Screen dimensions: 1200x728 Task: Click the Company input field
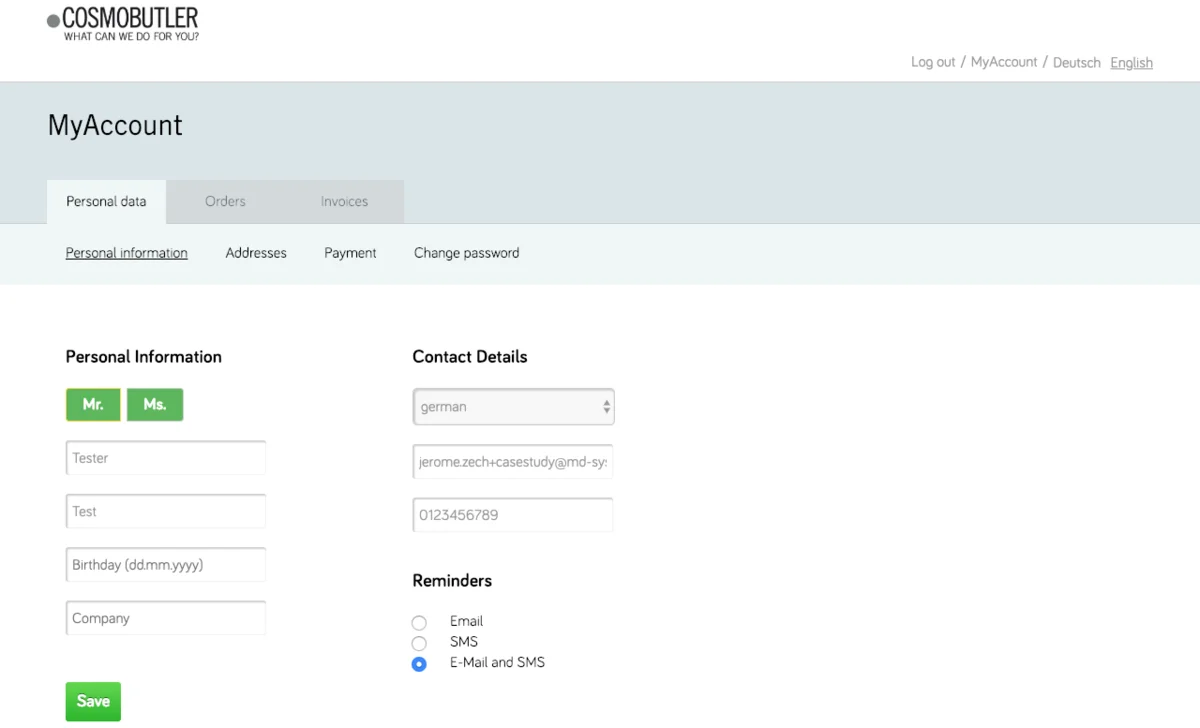(x=166, y=618)
